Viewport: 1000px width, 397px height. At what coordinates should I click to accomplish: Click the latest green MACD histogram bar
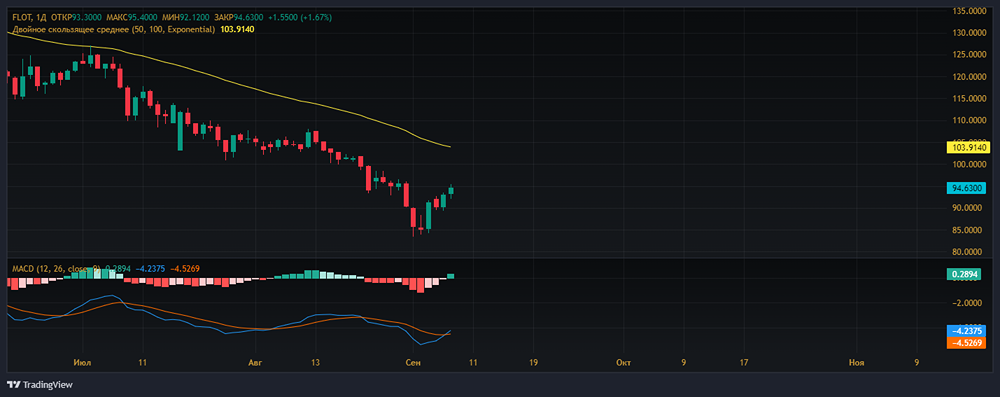450,276
